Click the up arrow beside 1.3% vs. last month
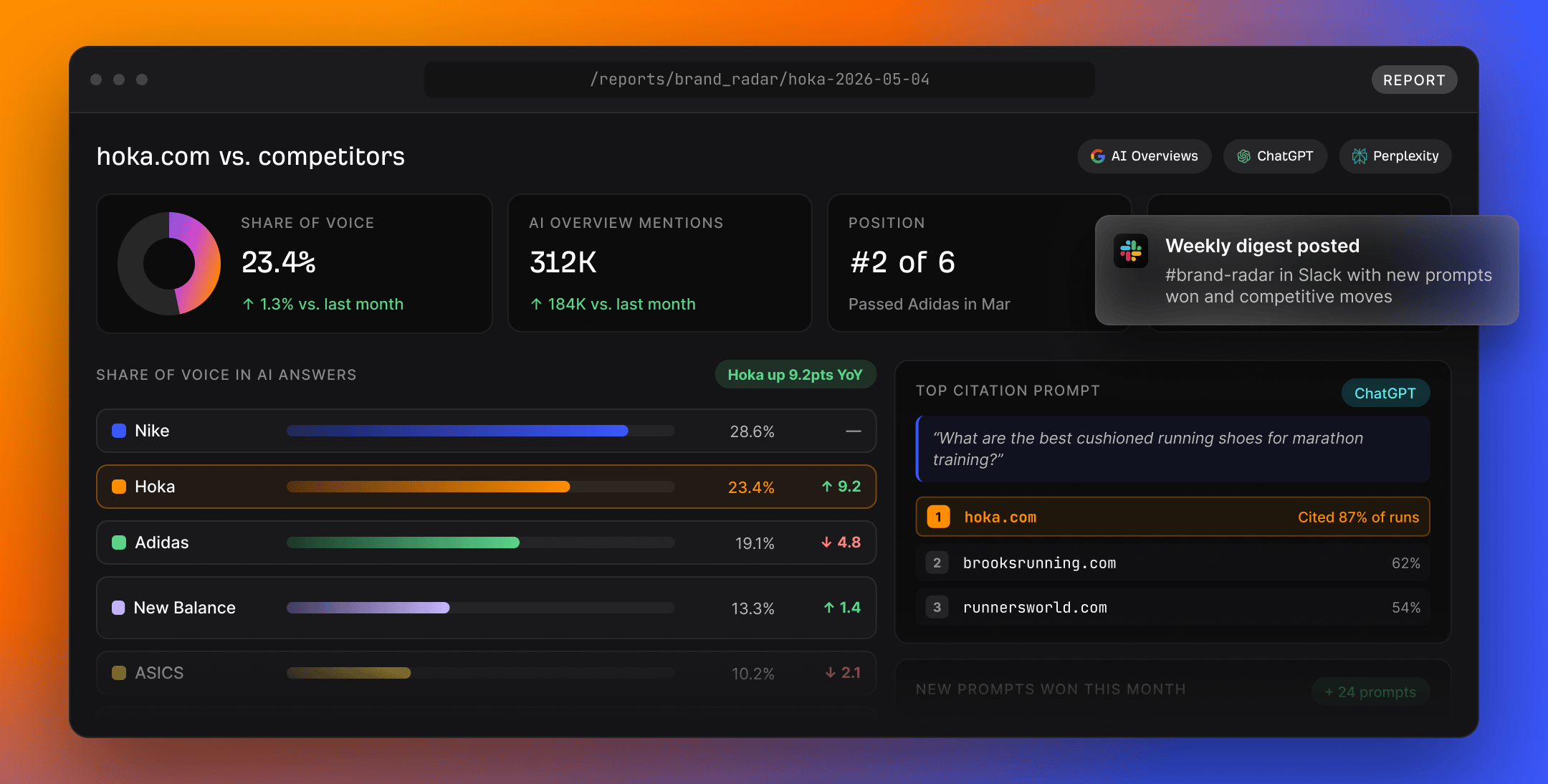Screen dimensions: 1548x784 tap(248, 304)
